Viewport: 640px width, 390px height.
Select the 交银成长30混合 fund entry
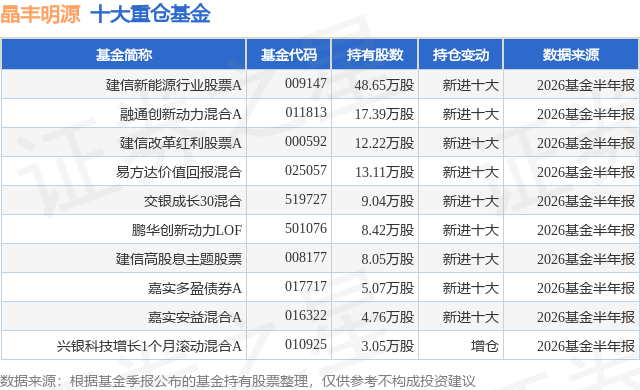tap(193, 201)
